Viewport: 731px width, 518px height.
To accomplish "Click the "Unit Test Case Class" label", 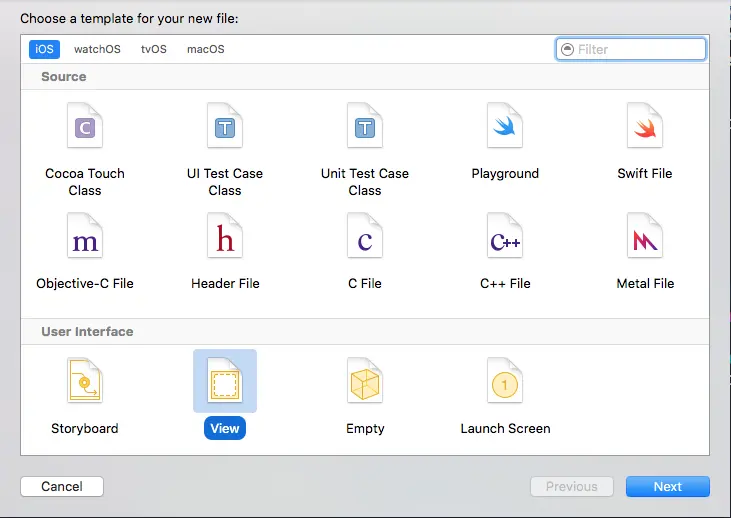I will 365,182.
